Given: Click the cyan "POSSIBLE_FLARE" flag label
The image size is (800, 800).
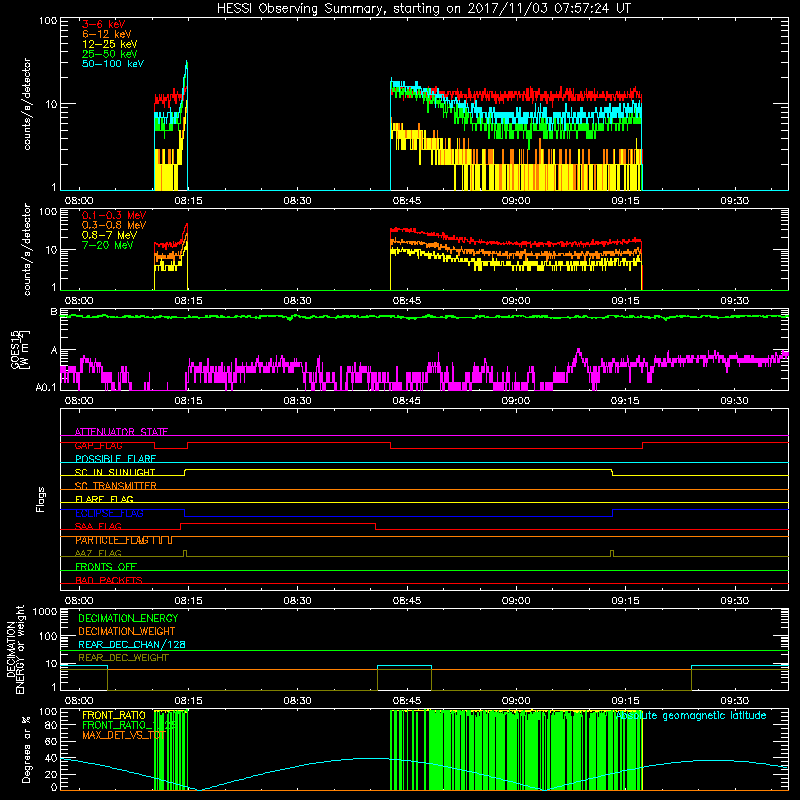Looking at the screenshot, I should coord(115,459).
